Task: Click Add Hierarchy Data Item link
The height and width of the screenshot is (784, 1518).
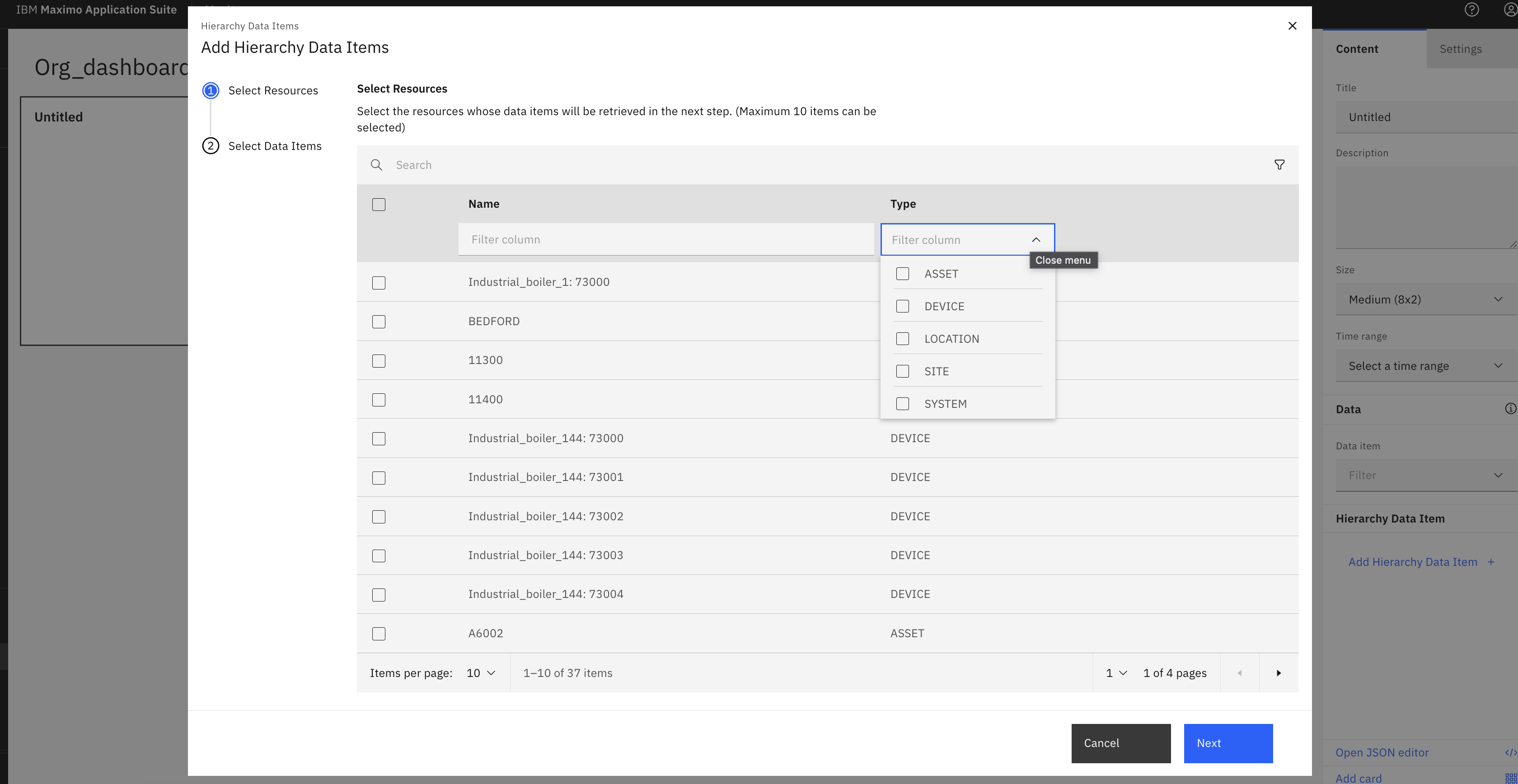Action: point(1413,563)
